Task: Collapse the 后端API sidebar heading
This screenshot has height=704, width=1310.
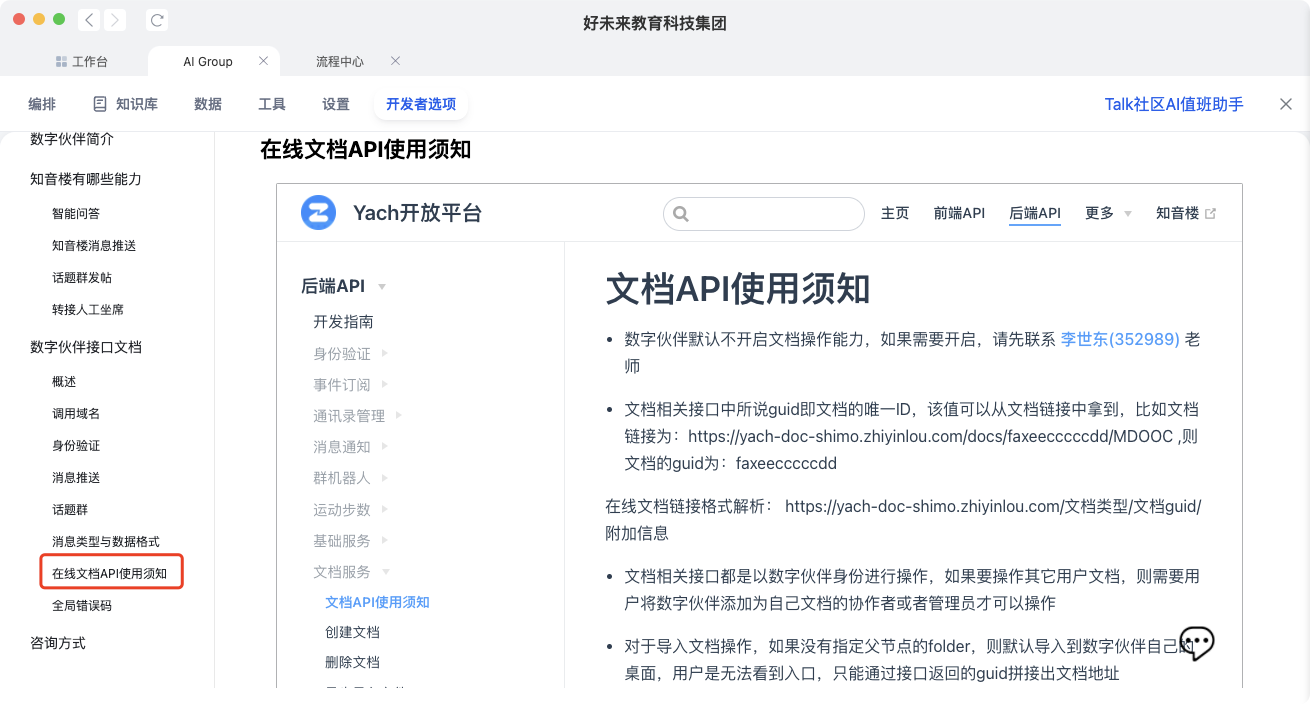Action: [344, 286]
